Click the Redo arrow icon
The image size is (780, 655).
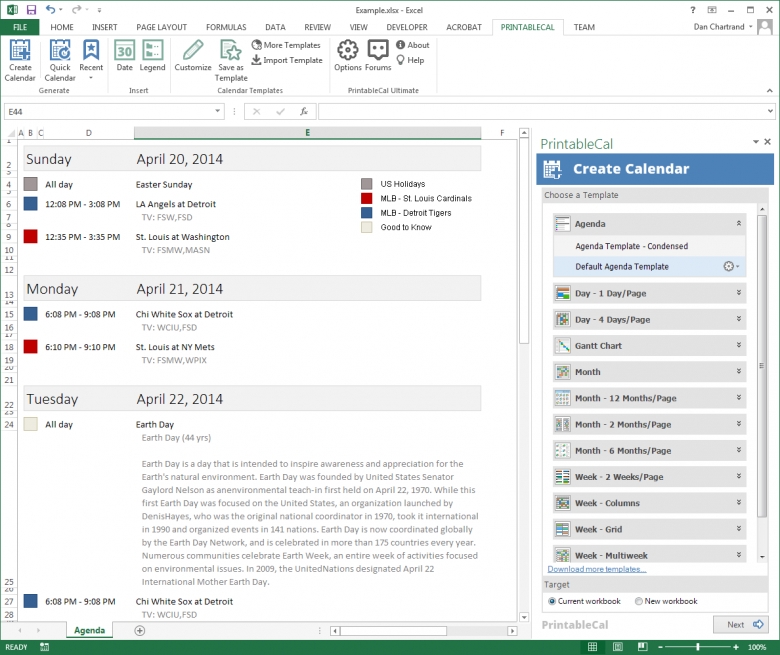tap(76, 9)
